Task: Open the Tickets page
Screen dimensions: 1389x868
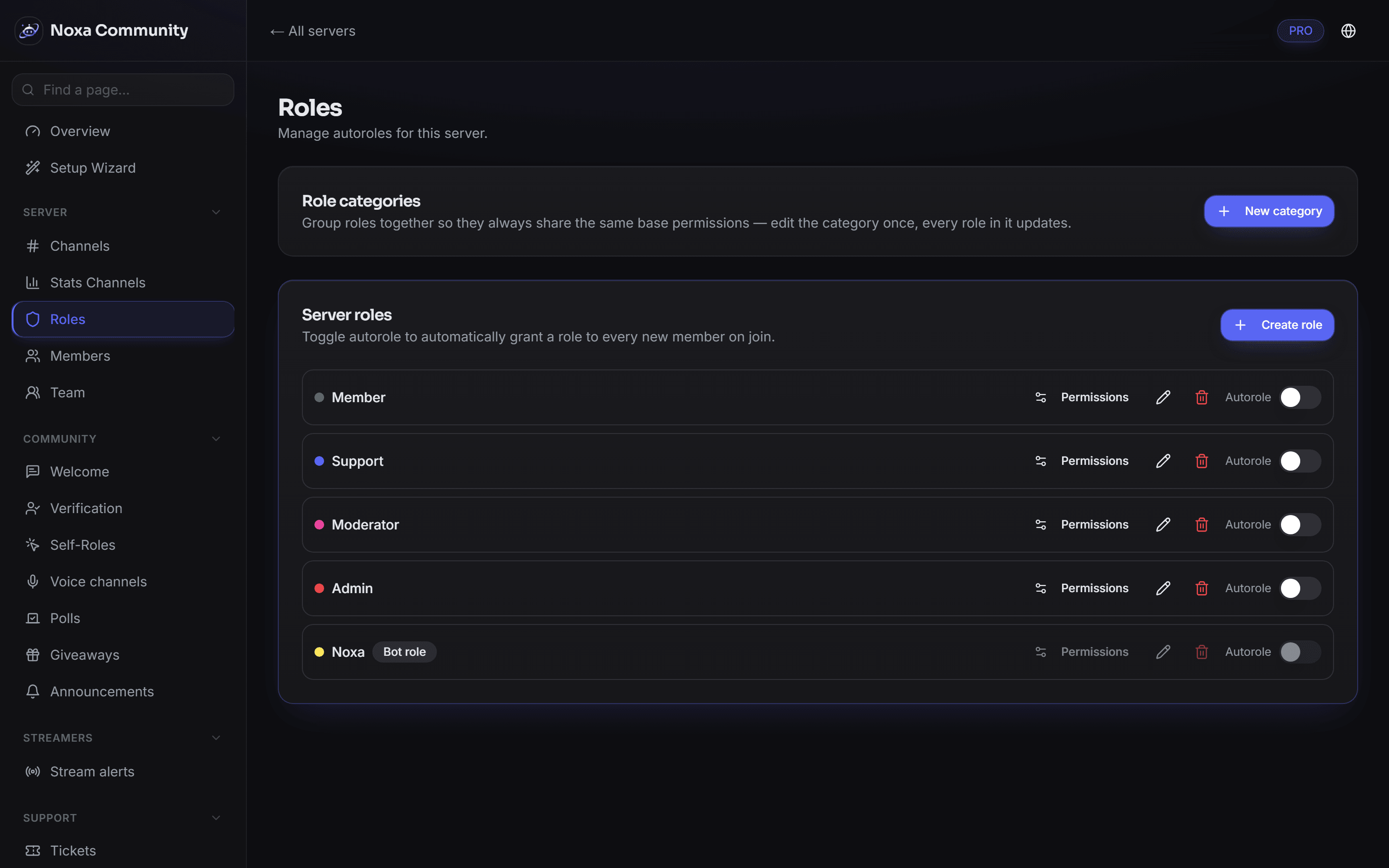Action: tap(123, 851)
